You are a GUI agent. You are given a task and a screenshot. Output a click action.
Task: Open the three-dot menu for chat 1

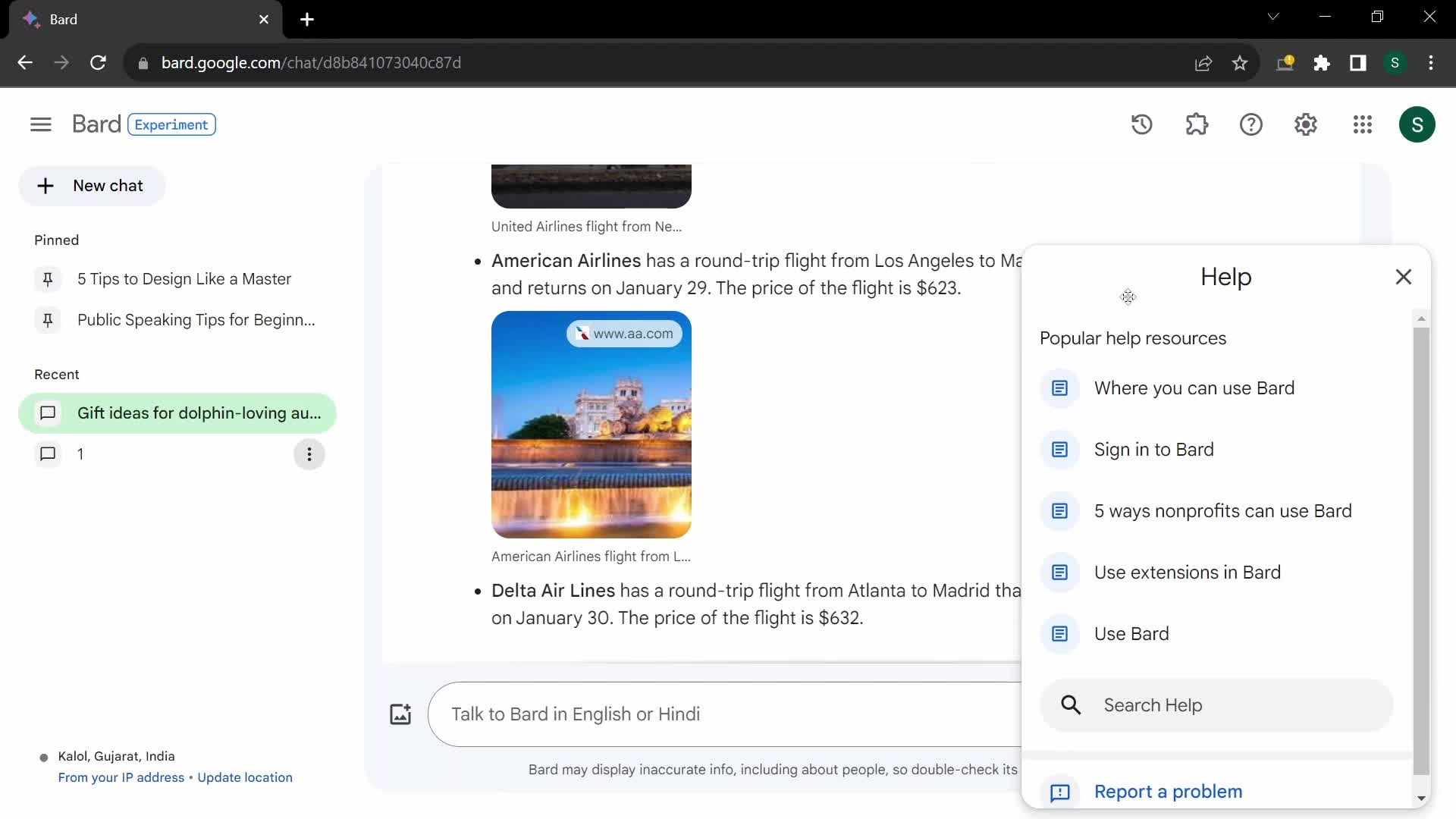coord(308,453)
